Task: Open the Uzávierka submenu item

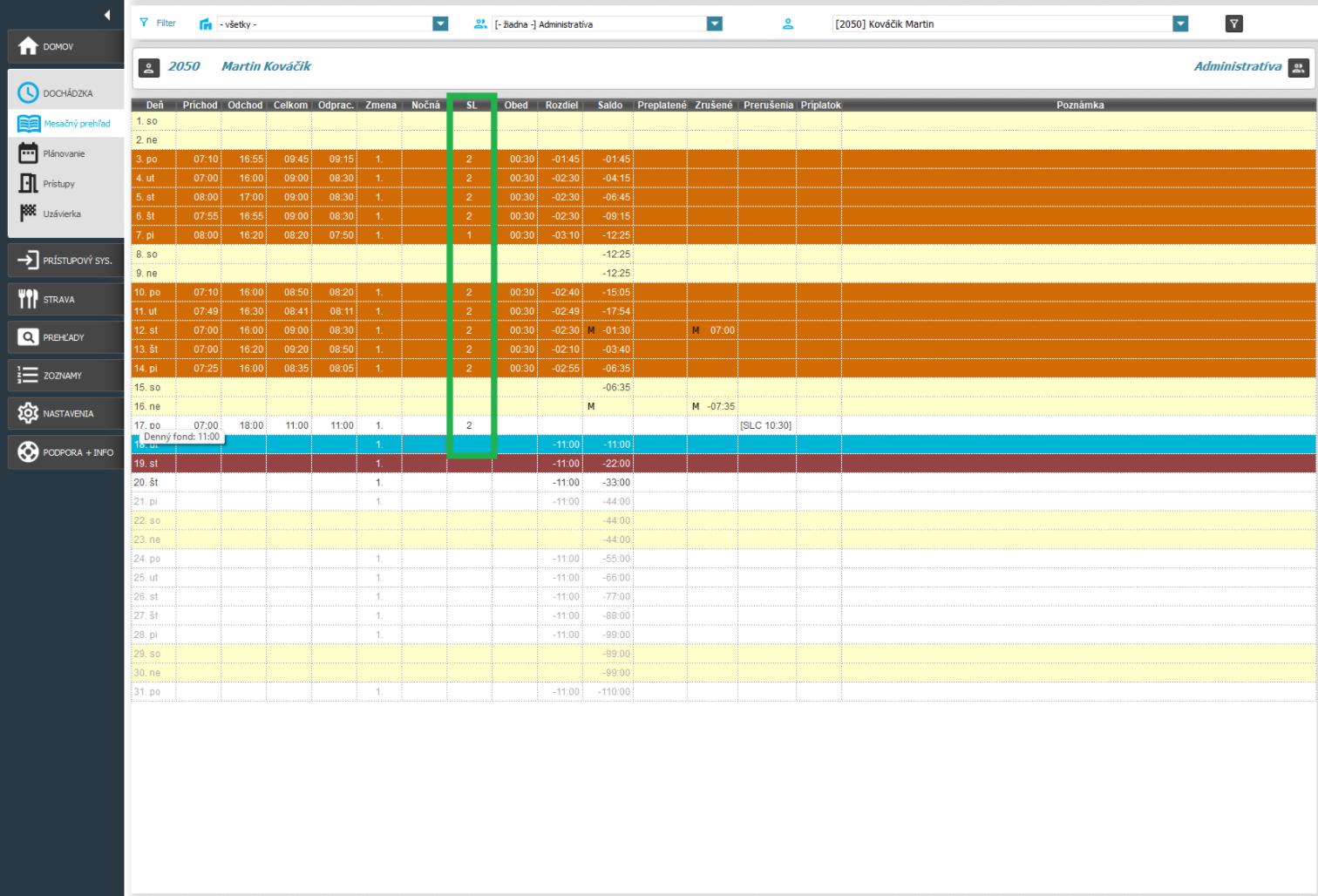Action: pos(61,214)
